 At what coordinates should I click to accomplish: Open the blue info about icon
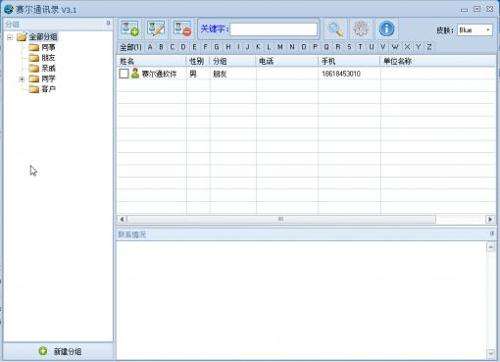(x=386, y=29)
